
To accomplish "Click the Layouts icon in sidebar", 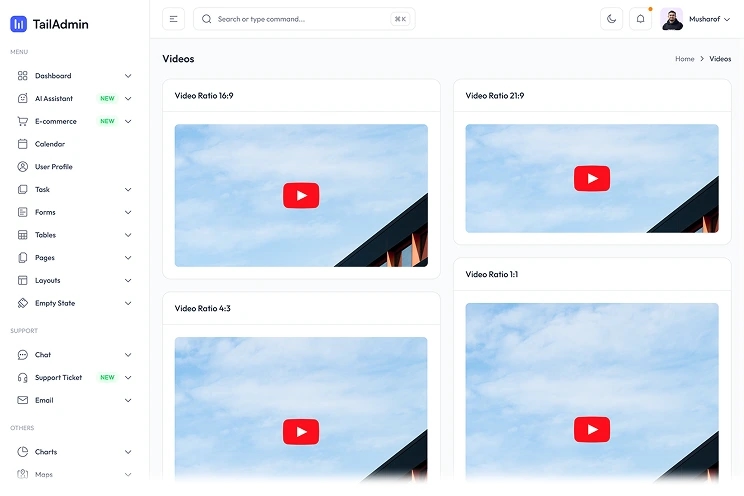I will tap(22, 281).
